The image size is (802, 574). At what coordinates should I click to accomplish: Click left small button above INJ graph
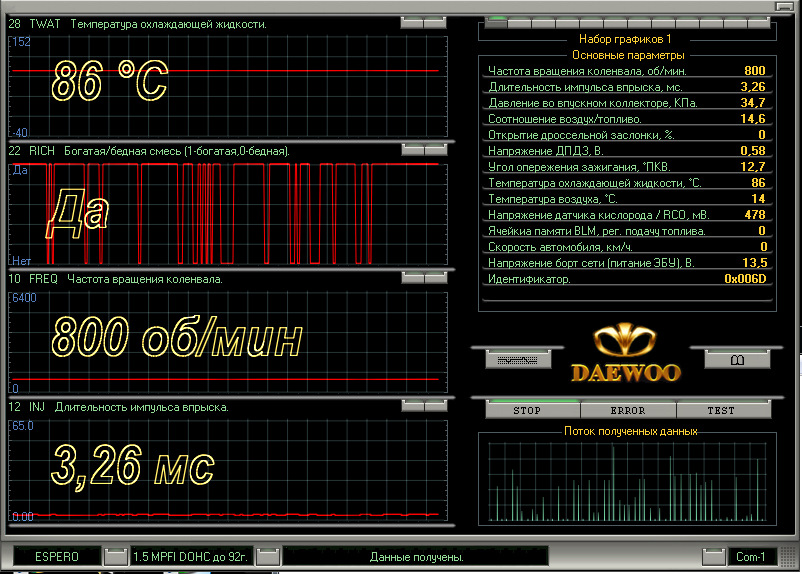pos(413,406)
